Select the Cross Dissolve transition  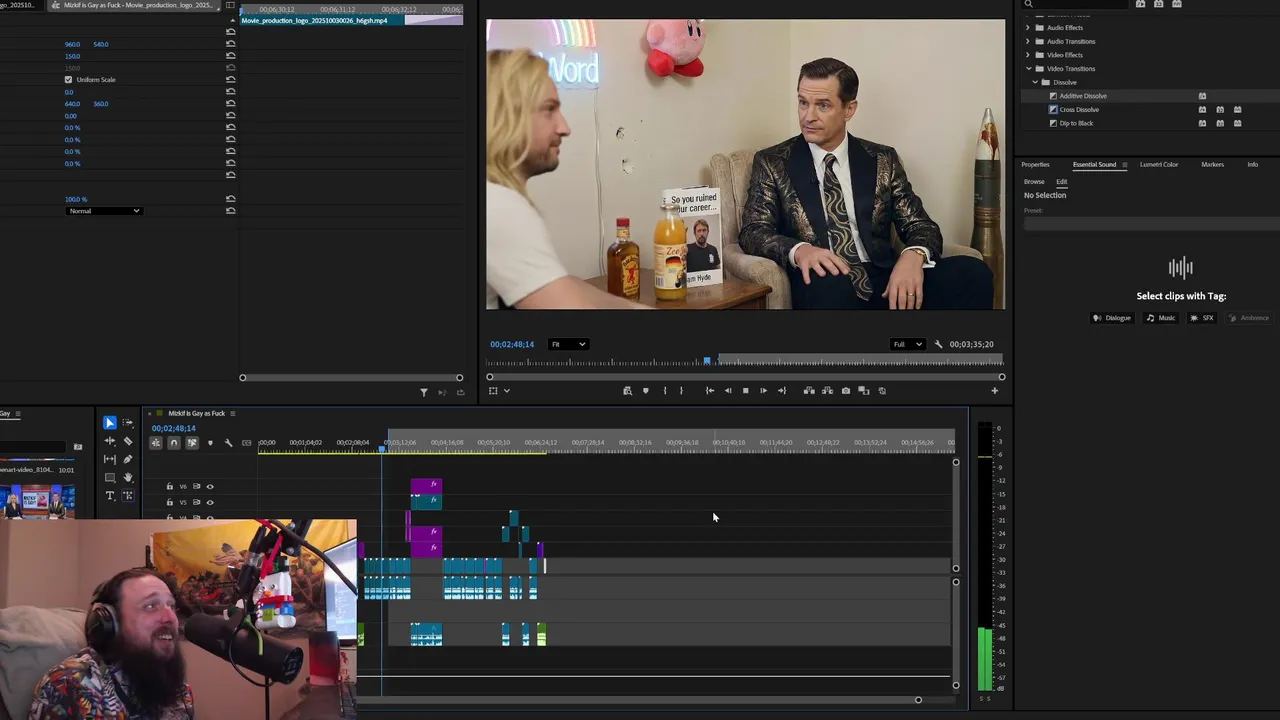pyautogui.click(x=1079, y=110)
